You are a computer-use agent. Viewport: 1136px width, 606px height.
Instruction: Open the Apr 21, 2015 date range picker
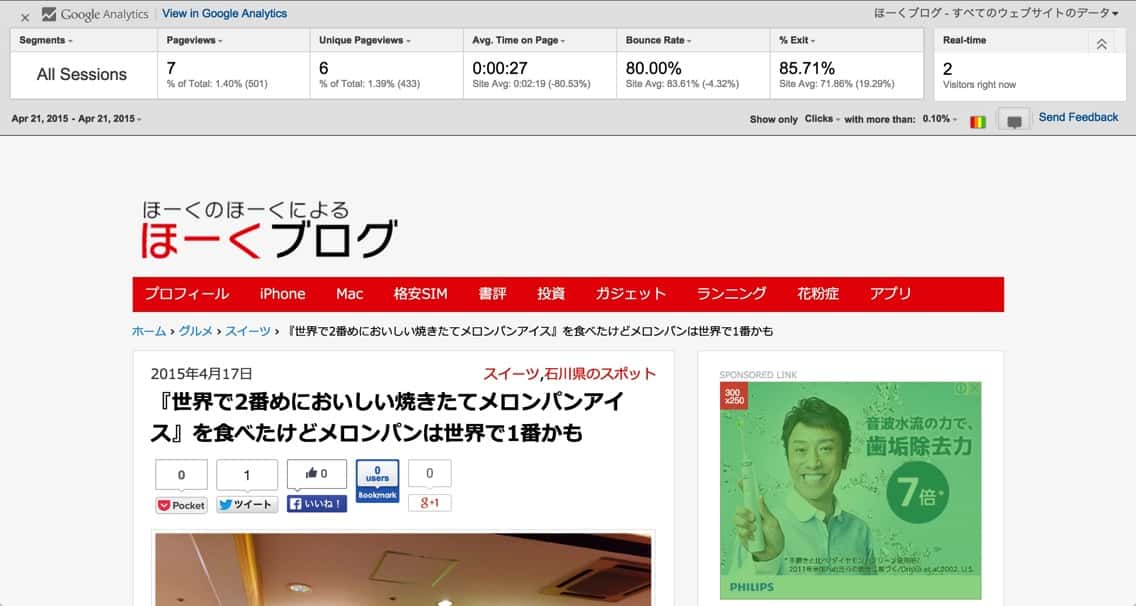tap(76, 119)
